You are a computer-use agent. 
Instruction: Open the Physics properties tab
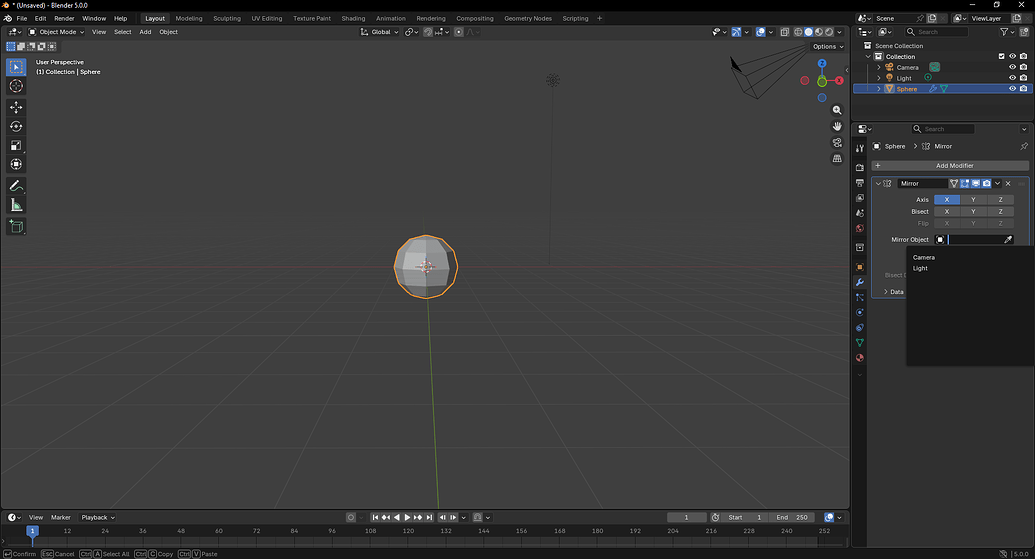click(x=859, y=313)
